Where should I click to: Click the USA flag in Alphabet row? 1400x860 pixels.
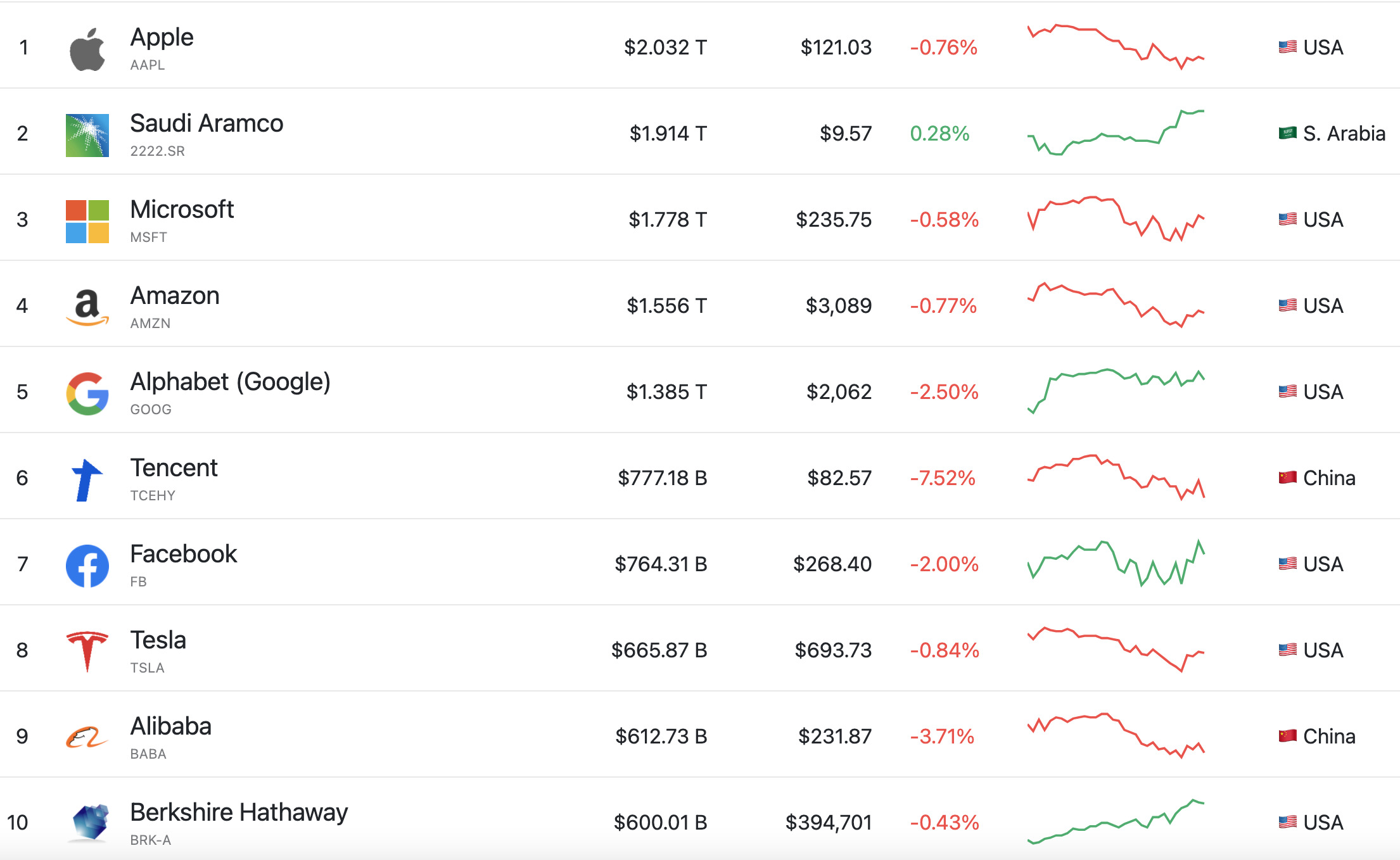[1287, 392]
